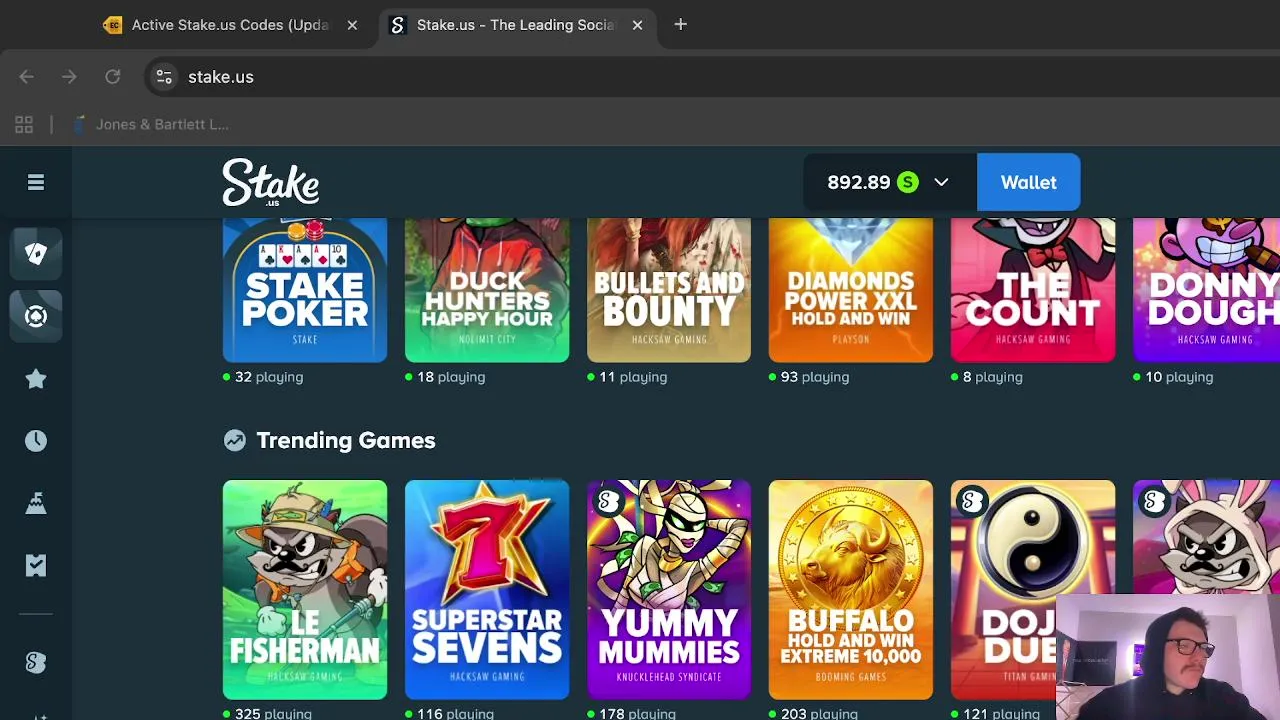1280x720 pixels.
Task: Open Le Fisherman game thumbnail
Action: click(x=305, y=590)
